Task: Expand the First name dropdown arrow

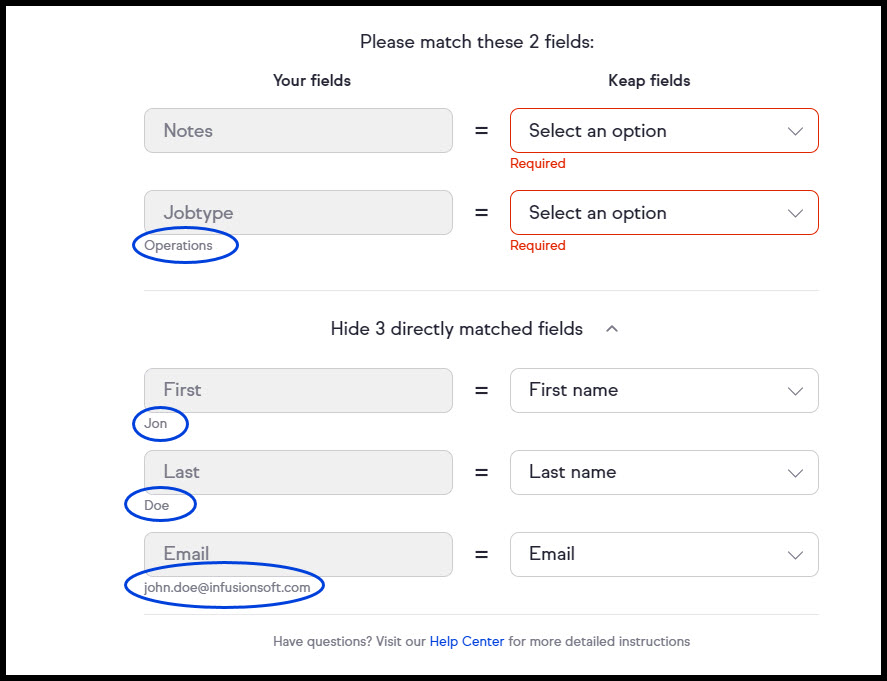Action: [795, 390]
